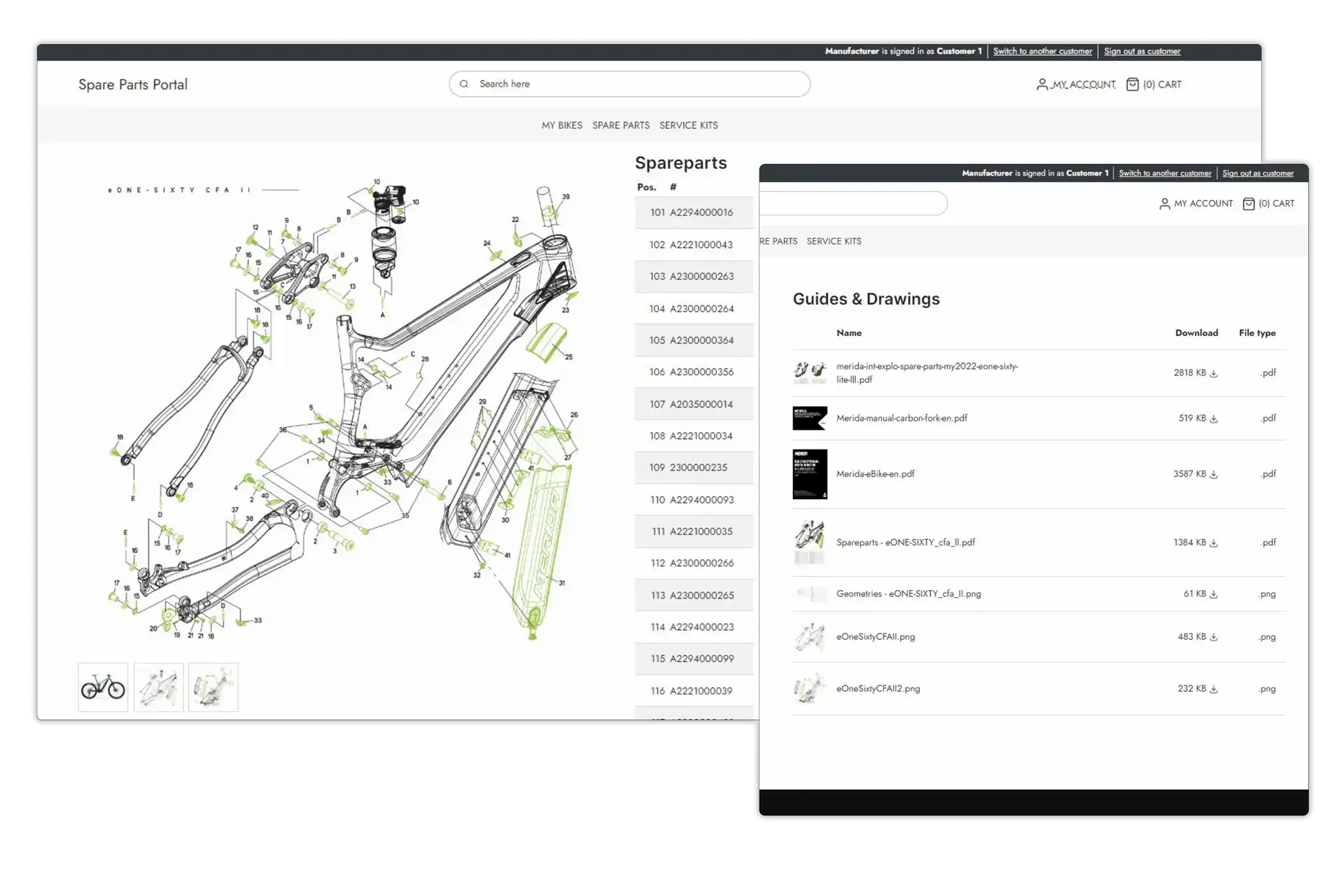Viewport: 1344px width, 896px height.
Task: Open thumbnail of Spareparts eONE-SIXTY_cfa_II.pdf
Action: click(x=810, y=542)
